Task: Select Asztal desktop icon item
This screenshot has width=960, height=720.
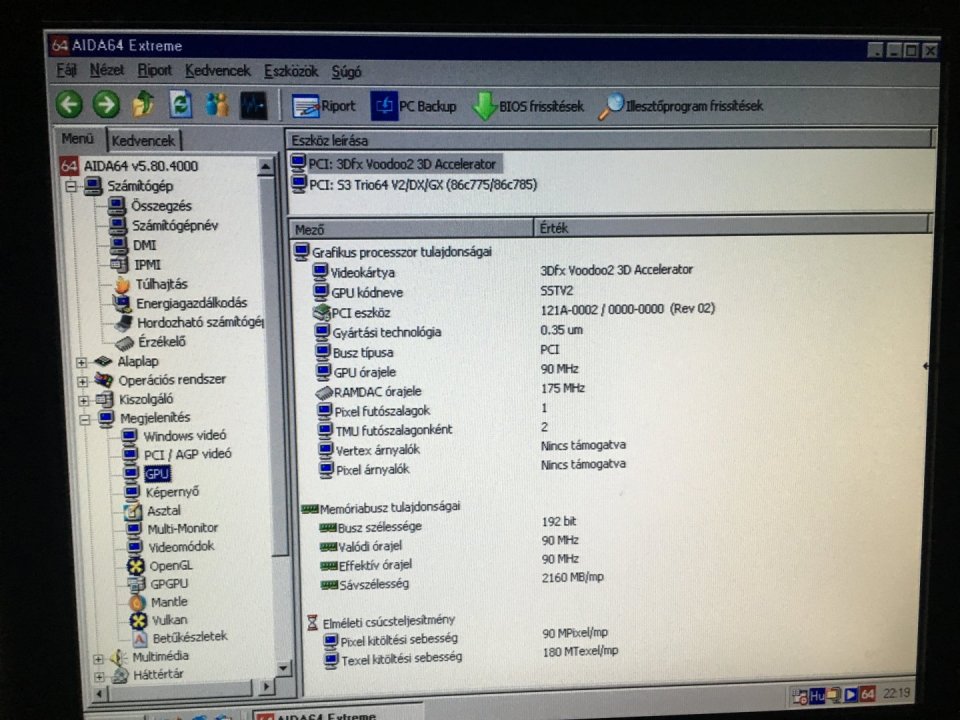Action: coord(153,510)
